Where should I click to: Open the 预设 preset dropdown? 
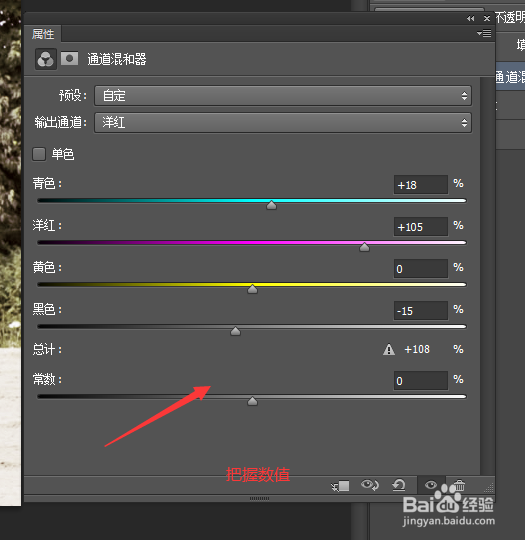pyautogui.click(x=283, y=95)
